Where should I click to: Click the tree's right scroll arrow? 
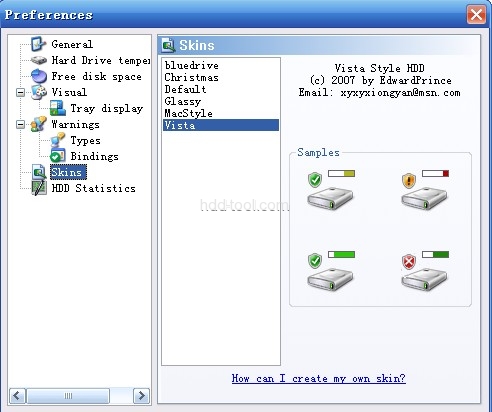(141, 396)
